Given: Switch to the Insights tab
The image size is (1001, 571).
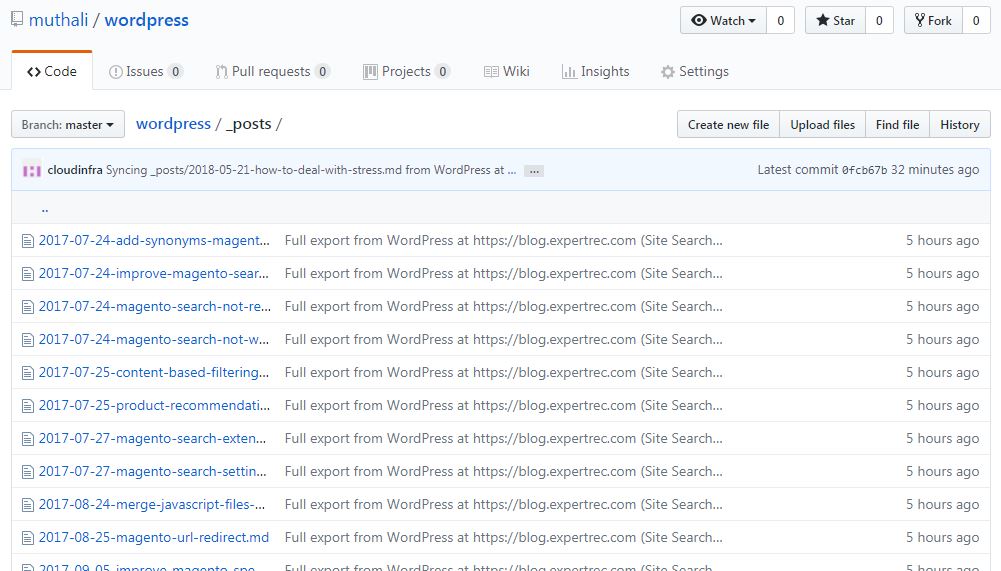Looking at the screenshot, I should pos(596,72).
